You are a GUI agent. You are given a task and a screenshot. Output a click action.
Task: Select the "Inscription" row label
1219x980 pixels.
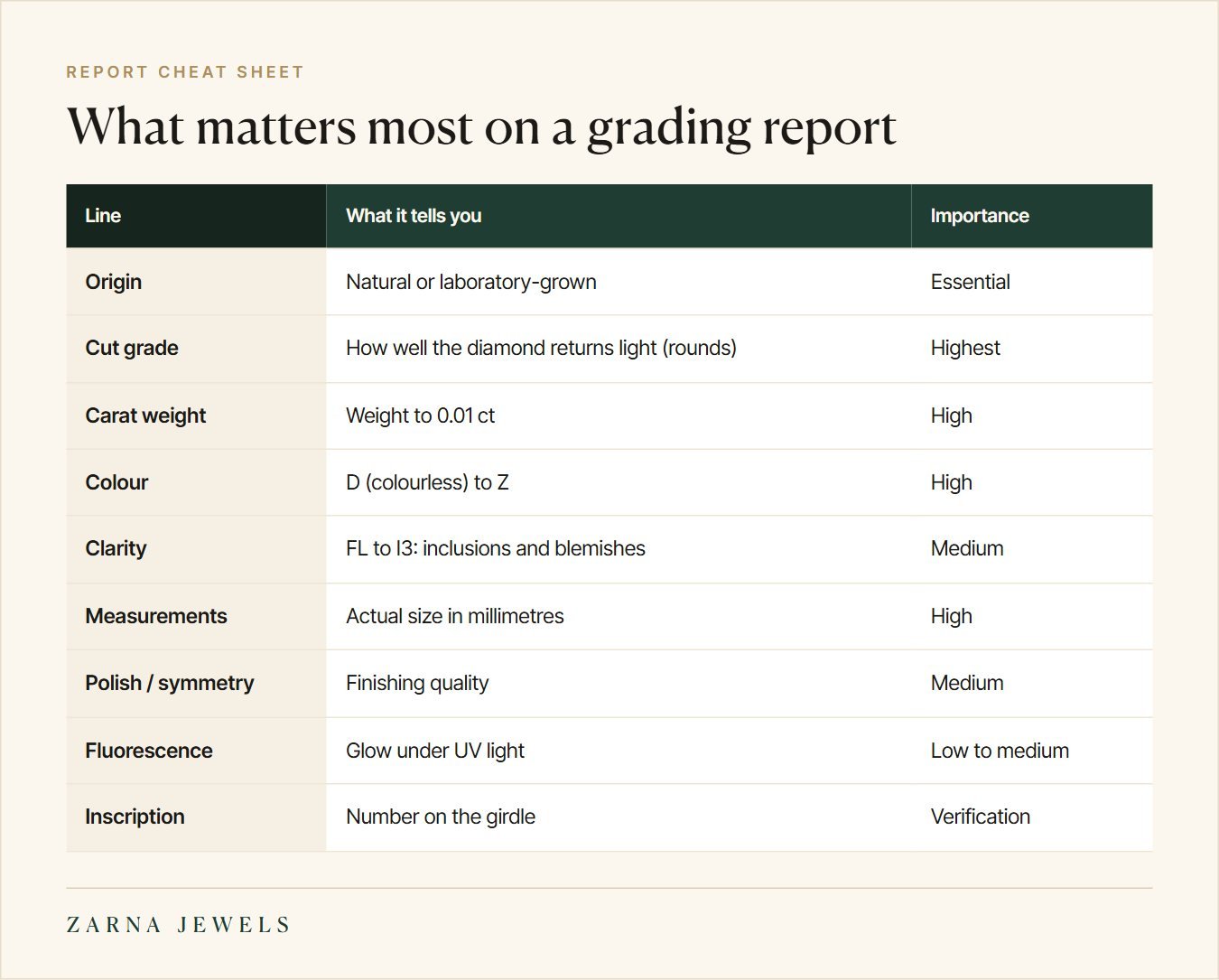point(135,817)
